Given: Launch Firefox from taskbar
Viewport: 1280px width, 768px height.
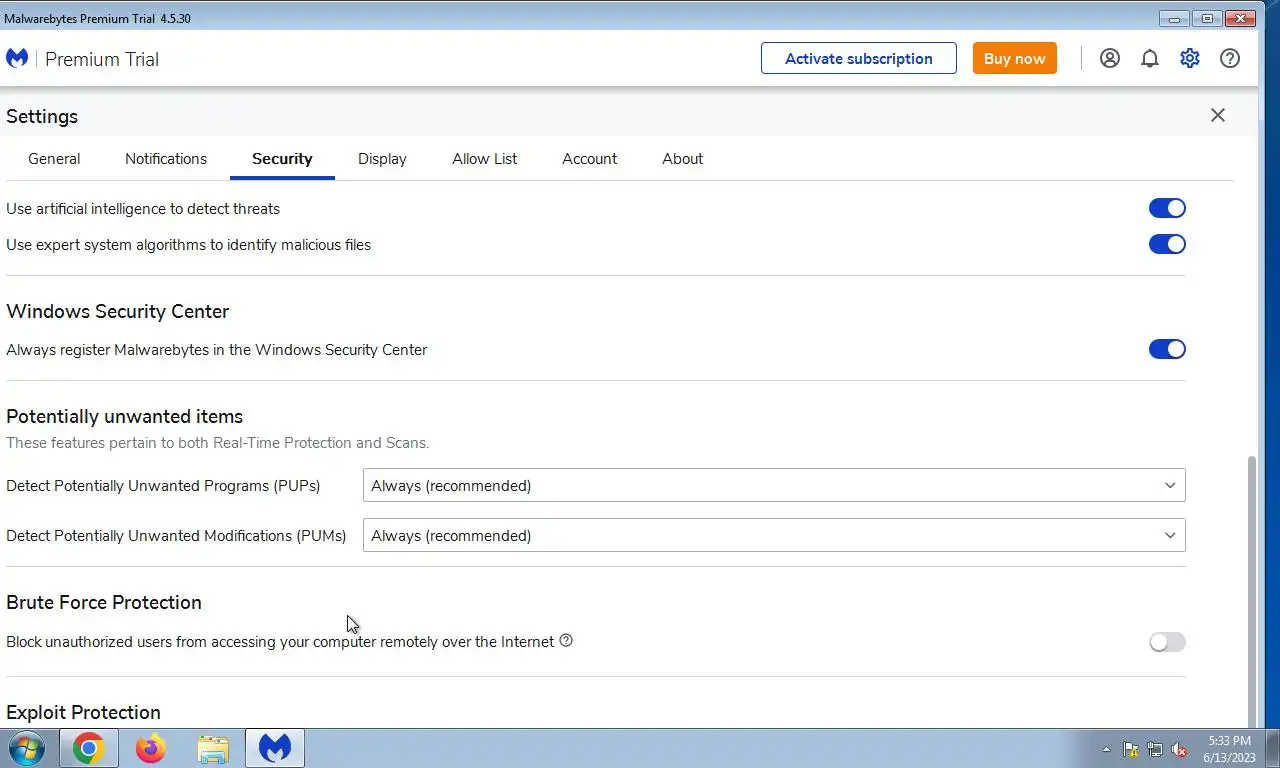Looking at the screenshot, I should (x=151, y=748).
